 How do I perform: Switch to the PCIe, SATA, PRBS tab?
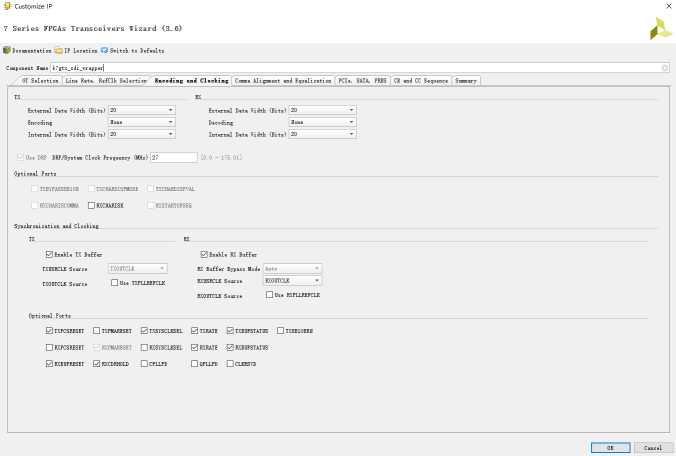[363, 81]
